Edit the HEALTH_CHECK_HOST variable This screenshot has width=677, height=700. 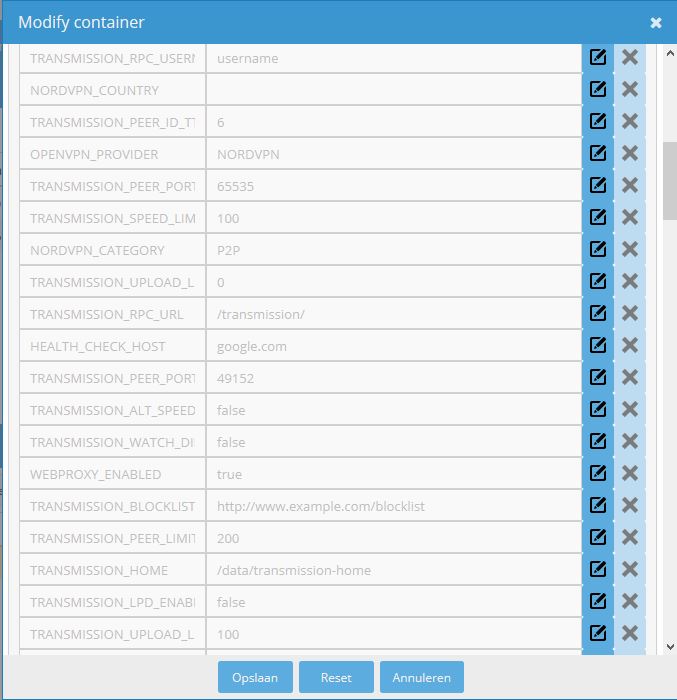[x=598, y=346]
